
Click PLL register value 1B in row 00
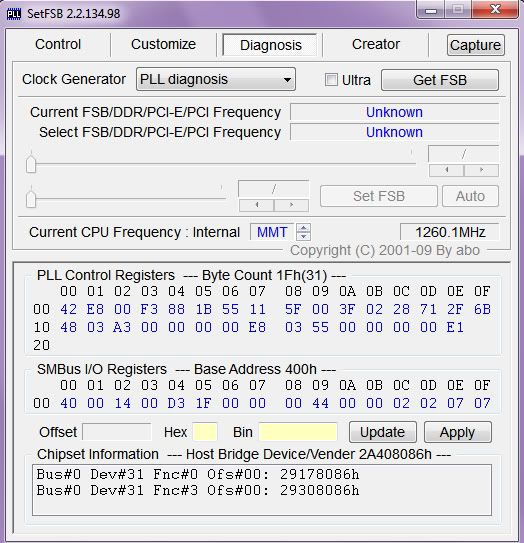204,309
